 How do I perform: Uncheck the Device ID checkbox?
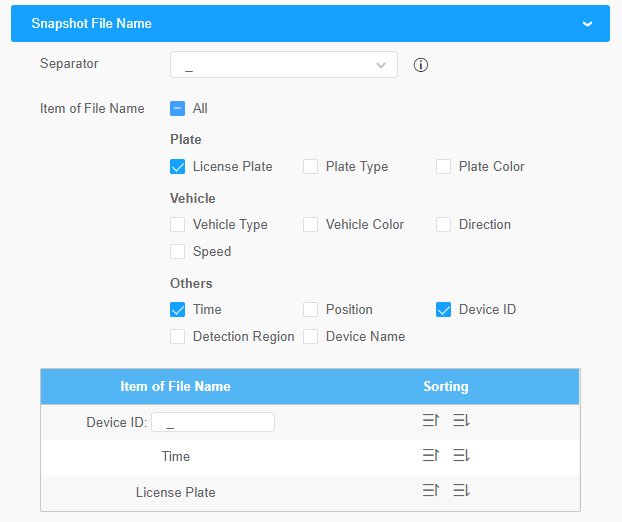pos(443,309)
